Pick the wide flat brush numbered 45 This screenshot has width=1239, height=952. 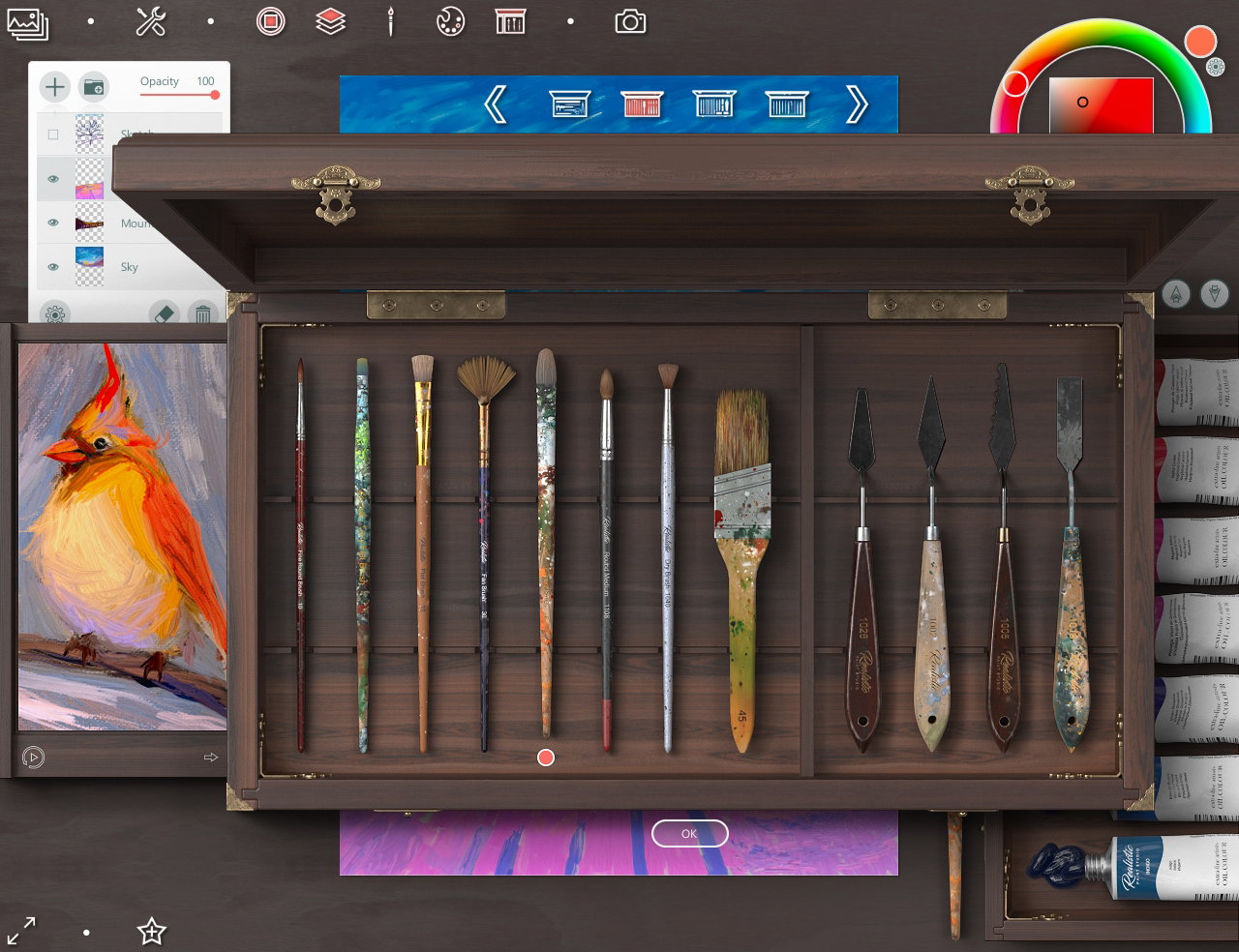pyautogui.click(x=742, y=571)
